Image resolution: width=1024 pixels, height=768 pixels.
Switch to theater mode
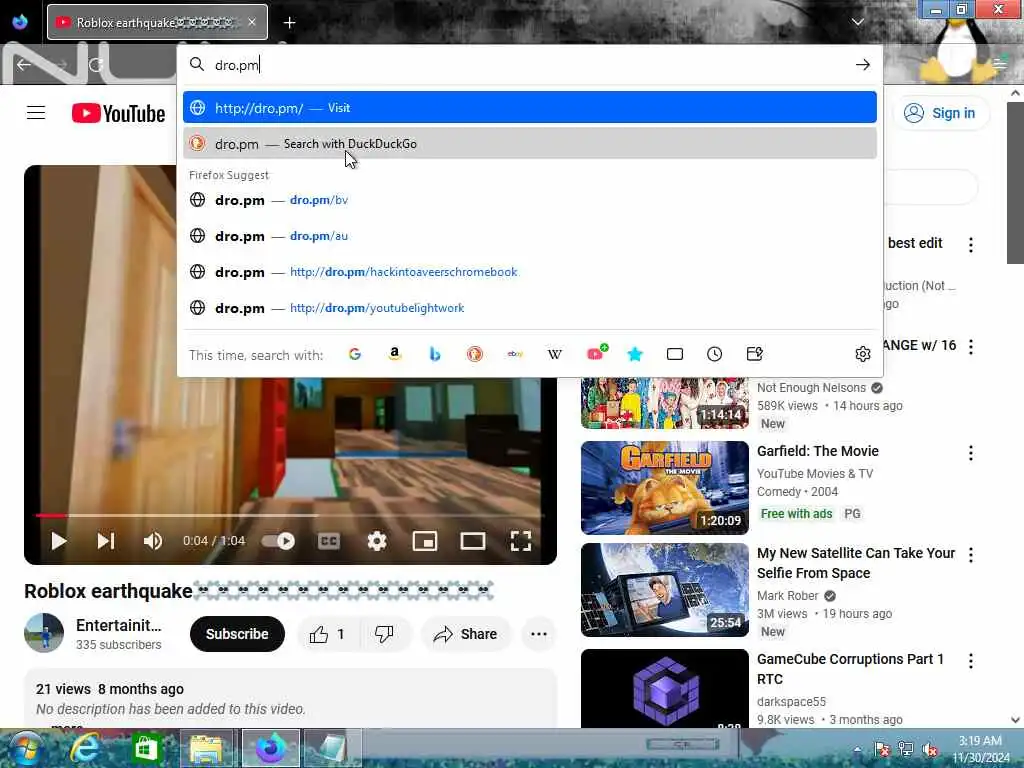pos(473,541)
